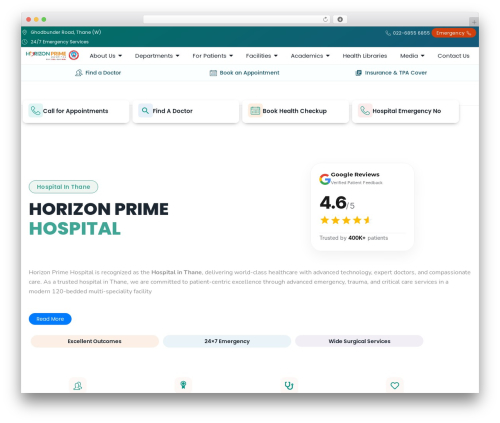Click the browser reload icon in address bar
The image size is (500, 423).
325,19
